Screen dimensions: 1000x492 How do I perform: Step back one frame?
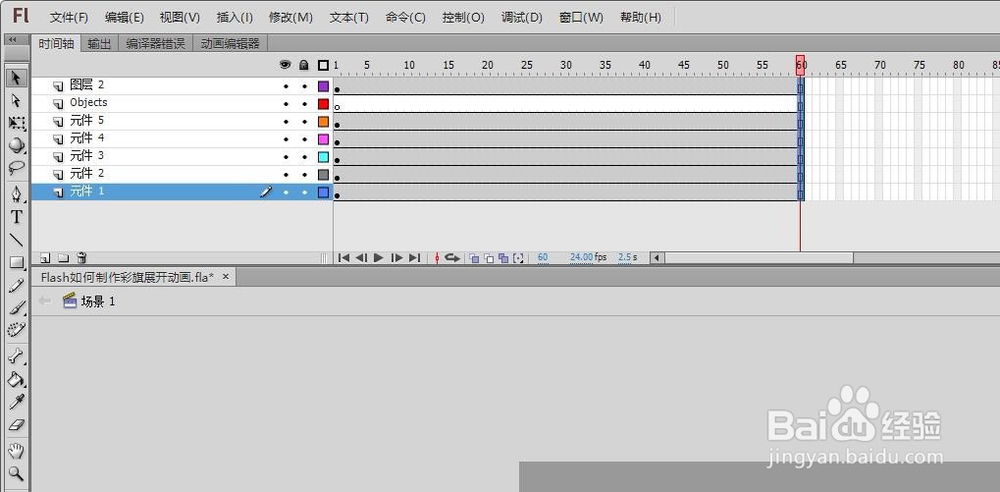[361, 258]
